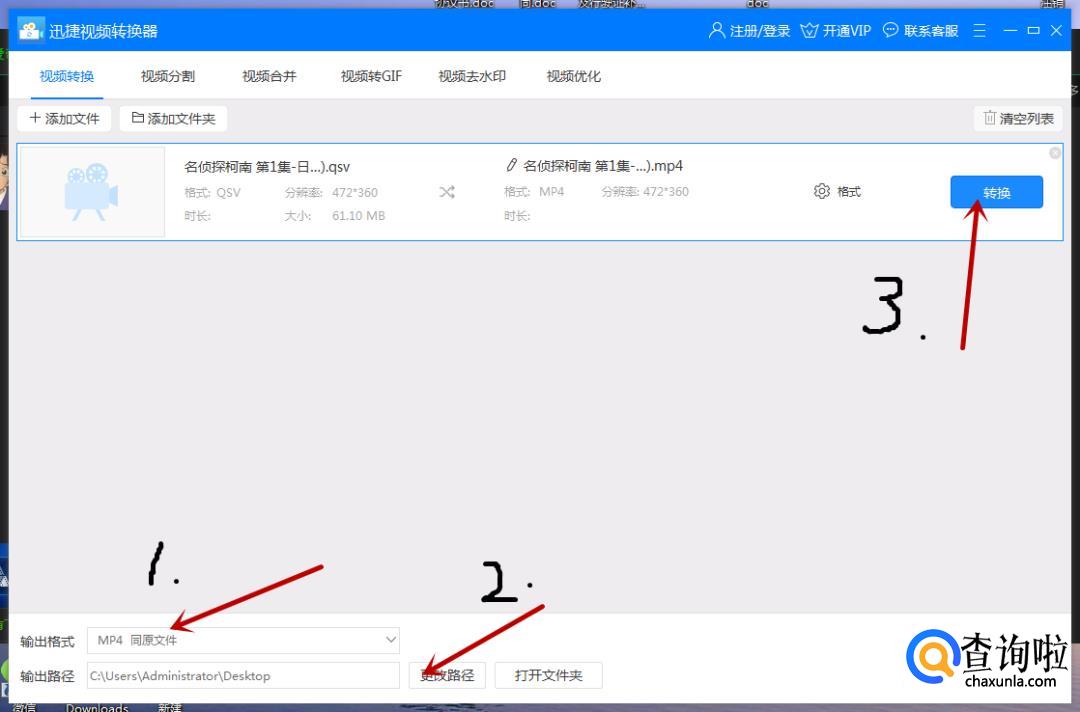The height and width of the screenshot is (712, 1080).
Task: Click the 清空列表 button
Action: pos(1018,118)
